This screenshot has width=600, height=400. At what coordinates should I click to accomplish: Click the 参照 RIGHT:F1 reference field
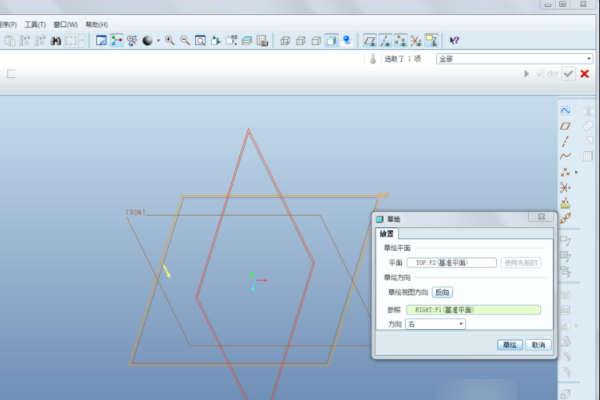tap(473, 310)
